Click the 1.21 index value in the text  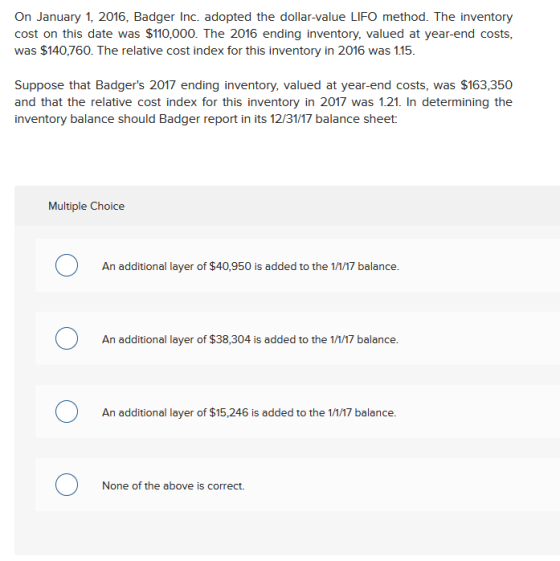pos(390,102)
